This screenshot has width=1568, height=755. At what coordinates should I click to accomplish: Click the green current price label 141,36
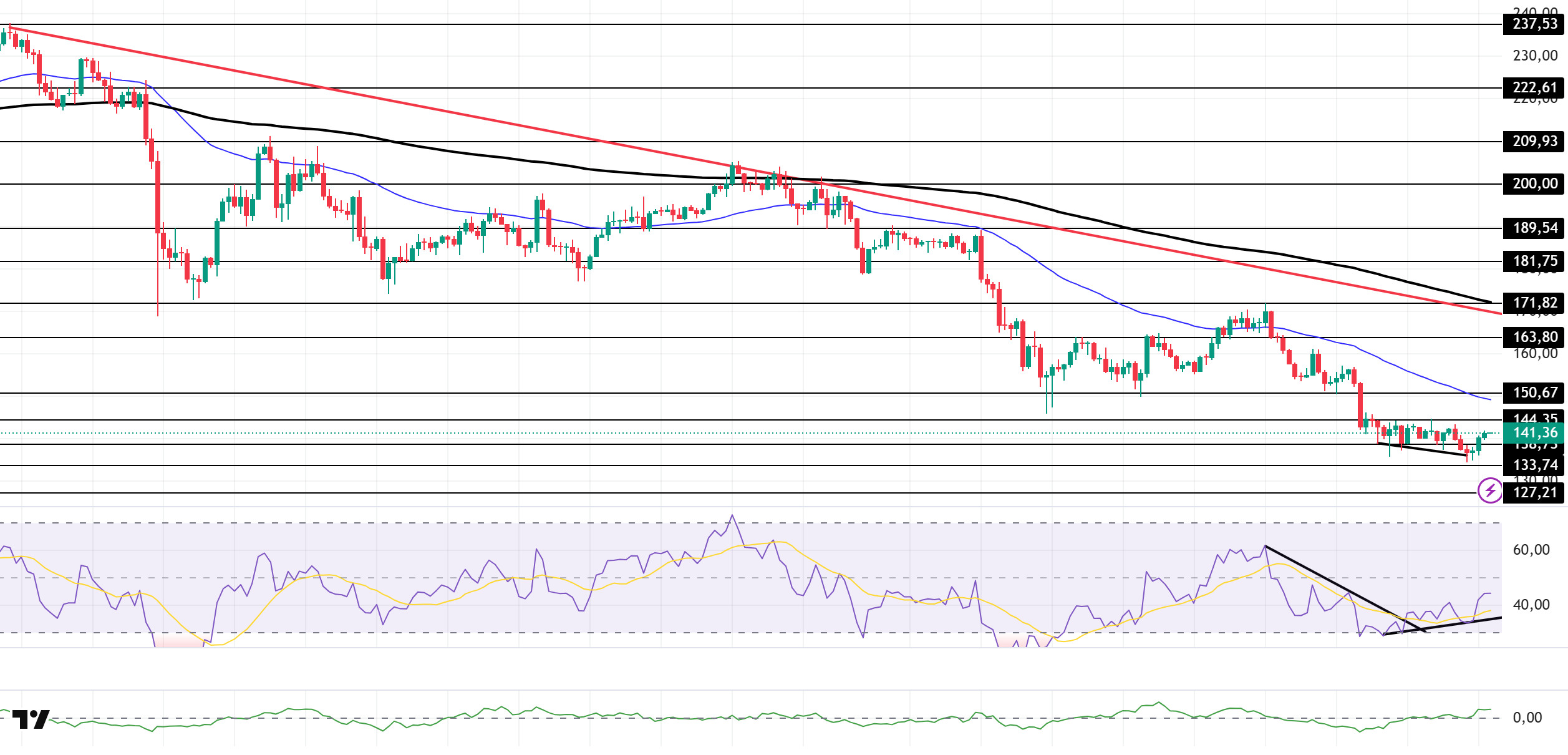point(1534,432)
